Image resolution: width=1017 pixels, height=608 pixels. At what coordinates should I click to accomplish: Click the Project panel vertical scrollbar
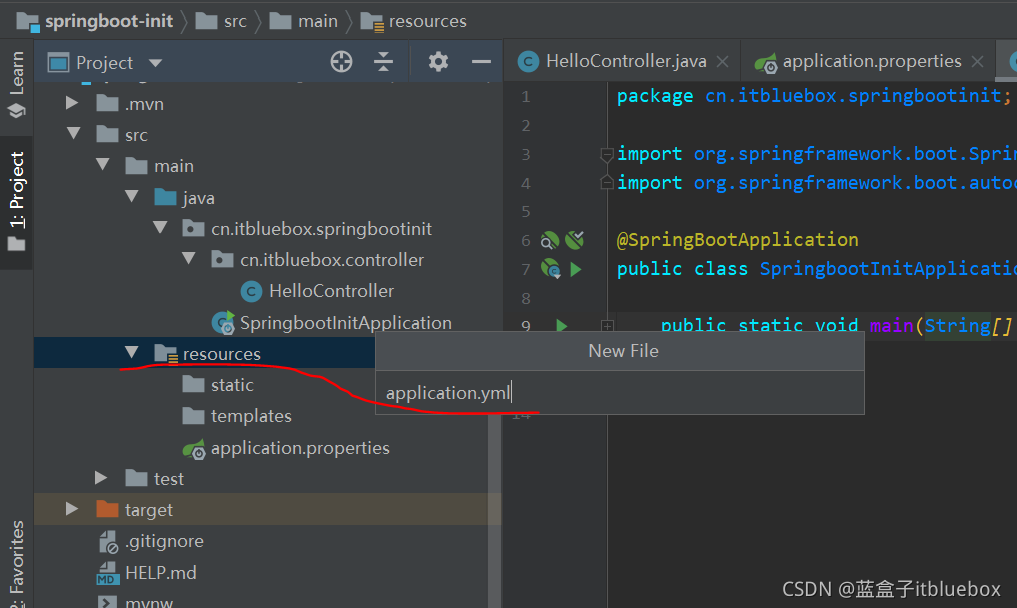click(494, 509)
